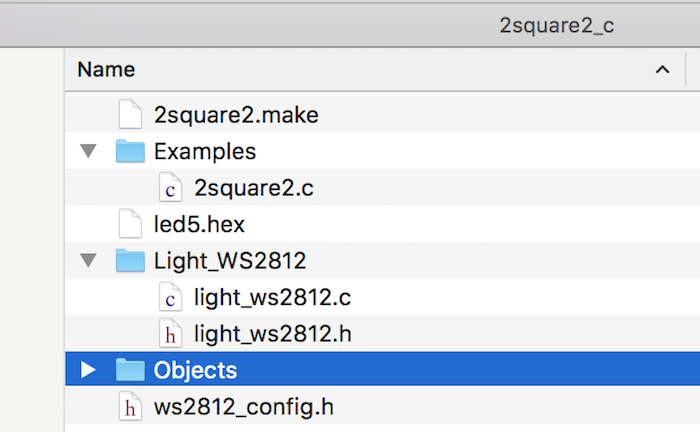Click the light_ws2812.c file icon
This screenshot has height=432, width=700.
click(171, 297)
